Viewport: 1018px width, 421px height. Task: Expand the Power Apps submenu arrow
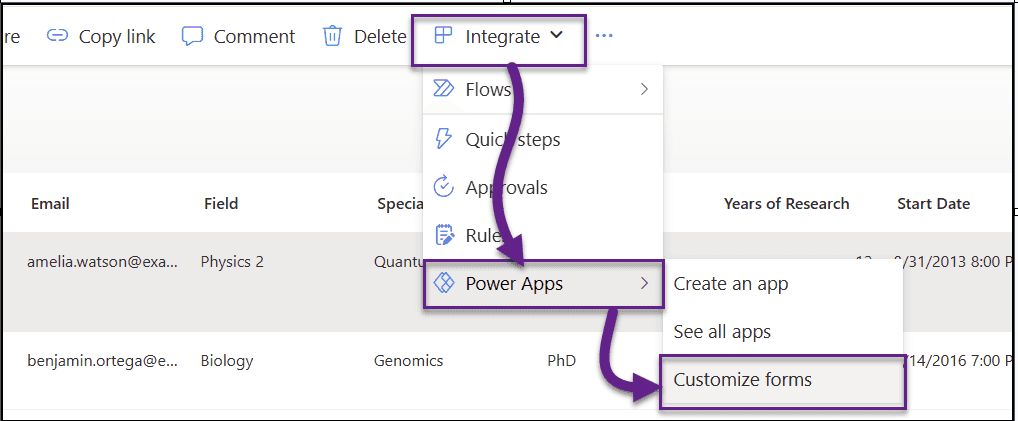pos(644,283)
